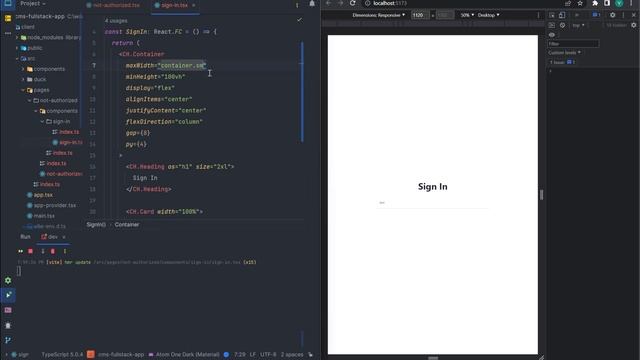Open the yellow Commit tool window icon

point(8,18)
